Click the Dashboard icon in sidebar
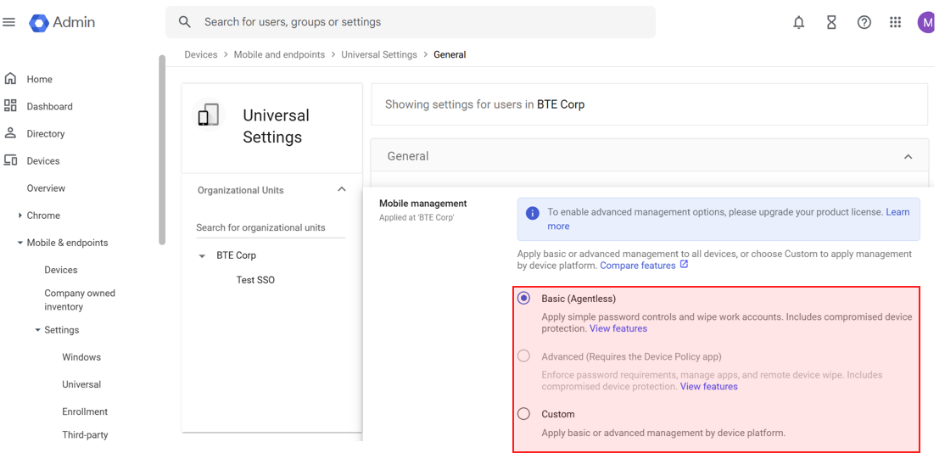This screenshot has width=936, height=453. (10, 106)
